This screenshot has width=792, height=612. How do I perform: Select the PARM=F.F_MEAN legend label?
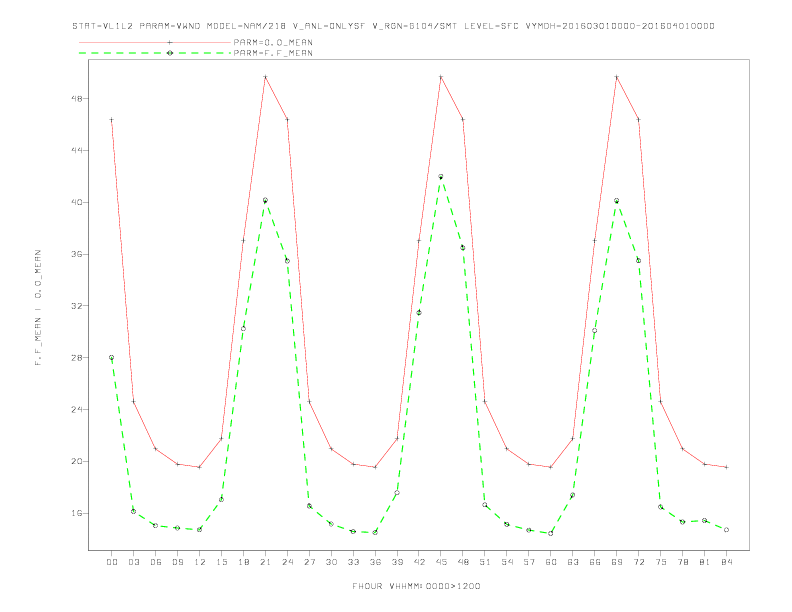point(273,53)
